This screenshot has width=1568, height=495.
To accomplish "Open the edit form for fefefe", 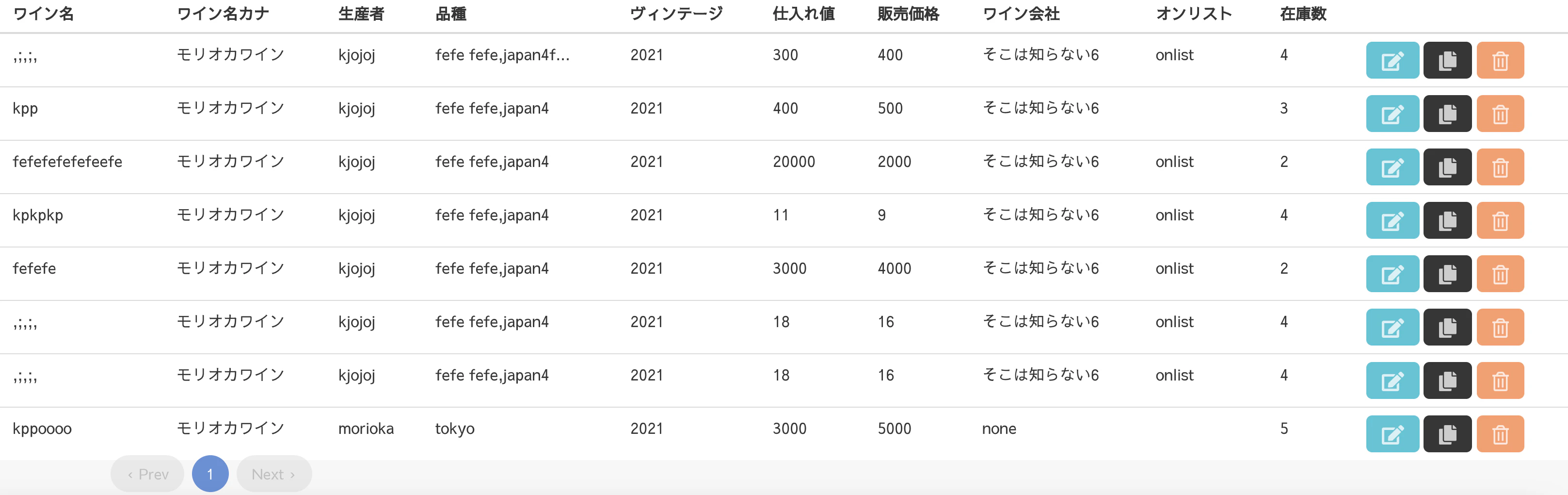I will pyautogui.click(x=1392, y=274).
